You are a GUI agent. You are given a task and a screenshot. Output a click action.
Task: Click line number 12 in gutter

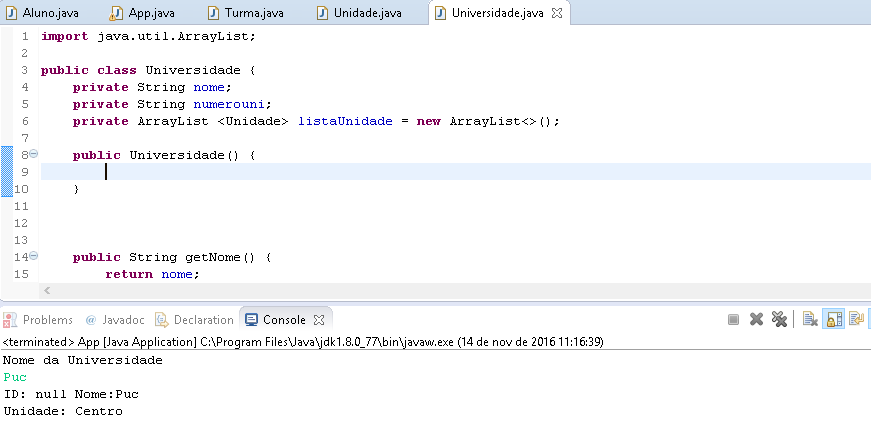point(21,223)
